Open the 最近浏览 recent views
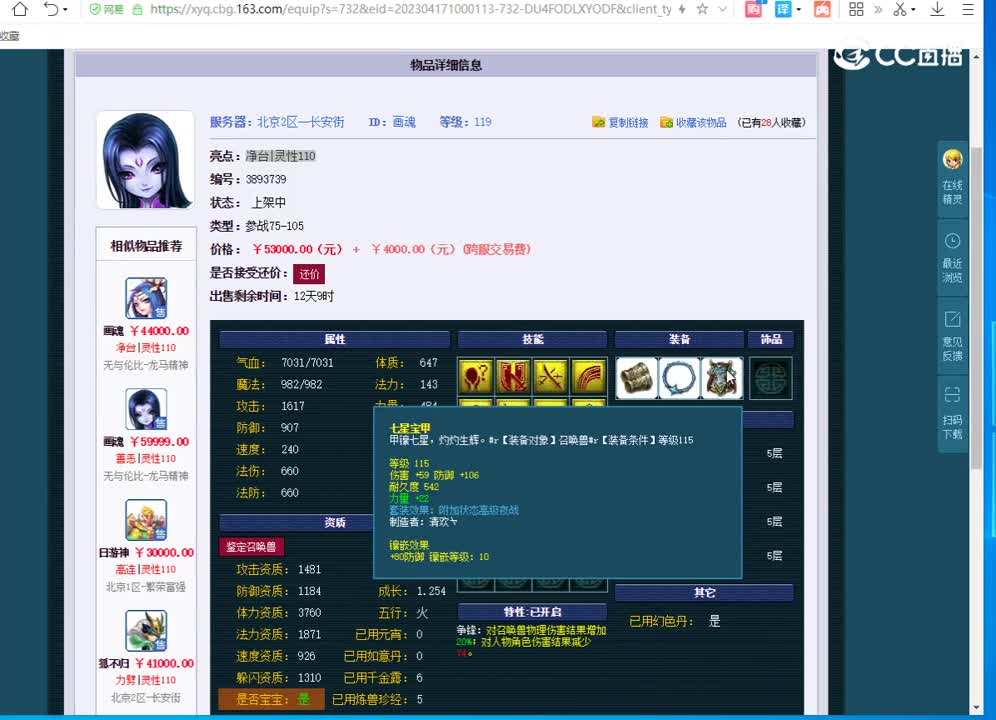Image resolution: width=996 pixels, height=720 pixels. tap(952, 258)
